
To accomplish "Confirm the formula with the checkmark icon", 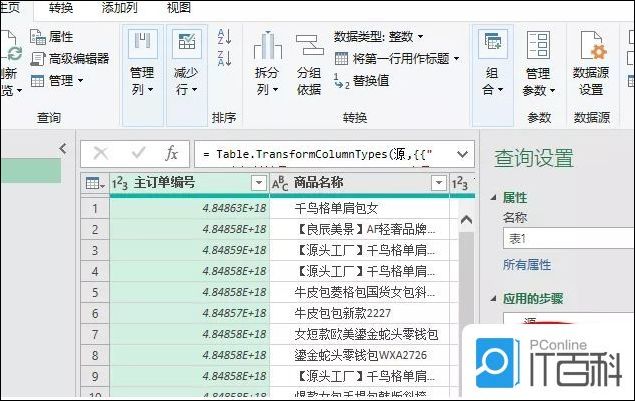I will coord(137,153).
